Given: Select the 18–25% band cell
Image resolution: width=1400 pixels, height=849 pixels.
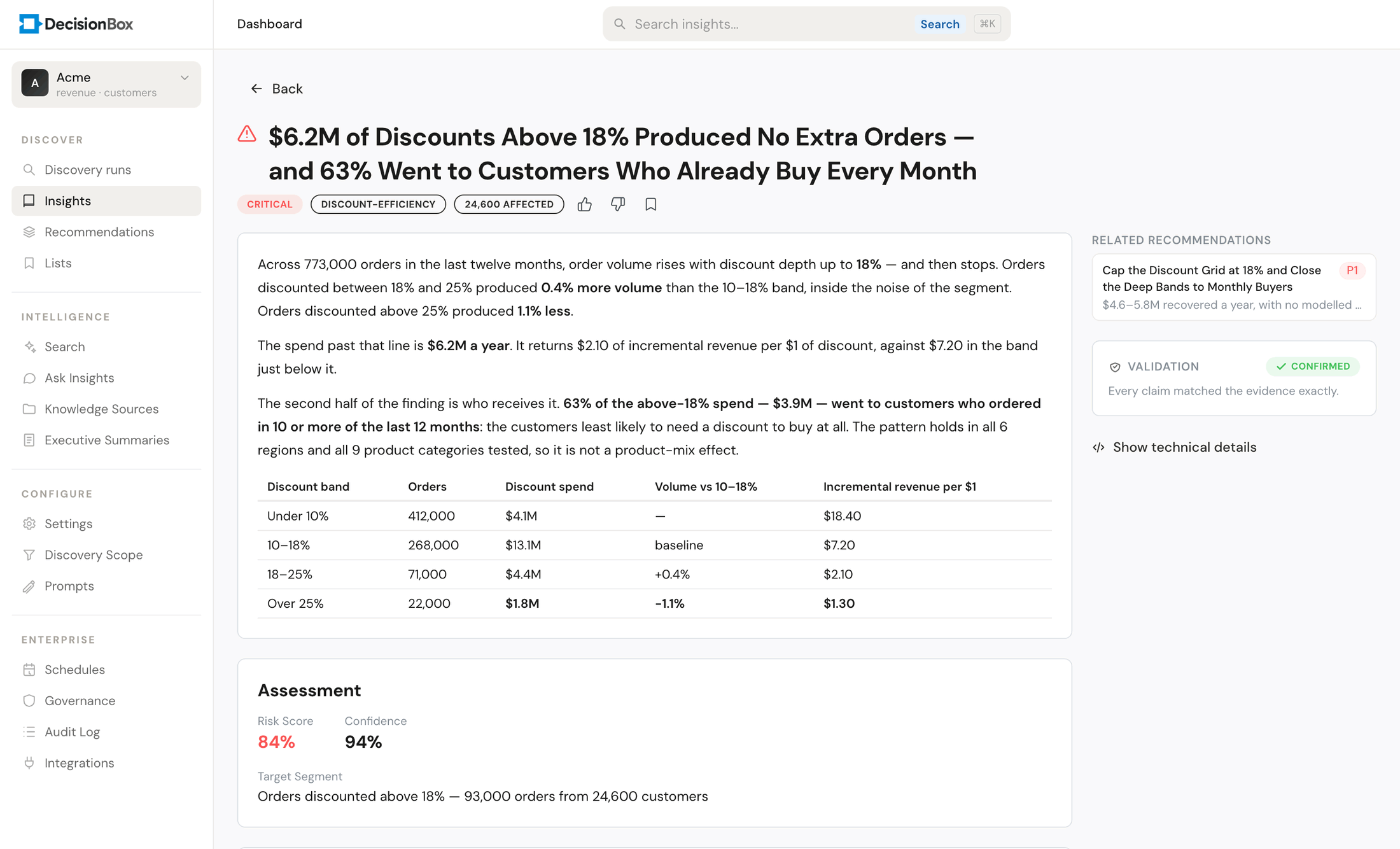Looking at the screenshot, I should [x=290, y=575].
